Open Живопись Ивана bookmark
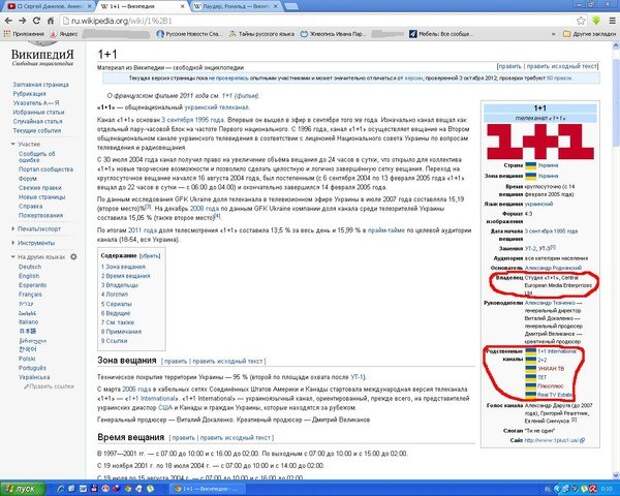This screenshot has height=496, width=620. click(332, 34)
